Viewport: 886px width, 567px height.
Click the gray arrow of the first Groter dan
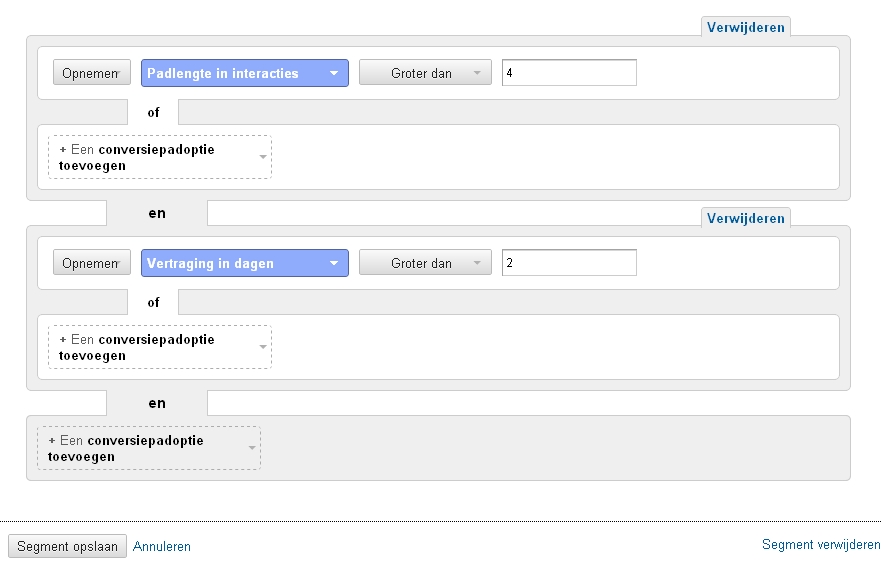477,73
